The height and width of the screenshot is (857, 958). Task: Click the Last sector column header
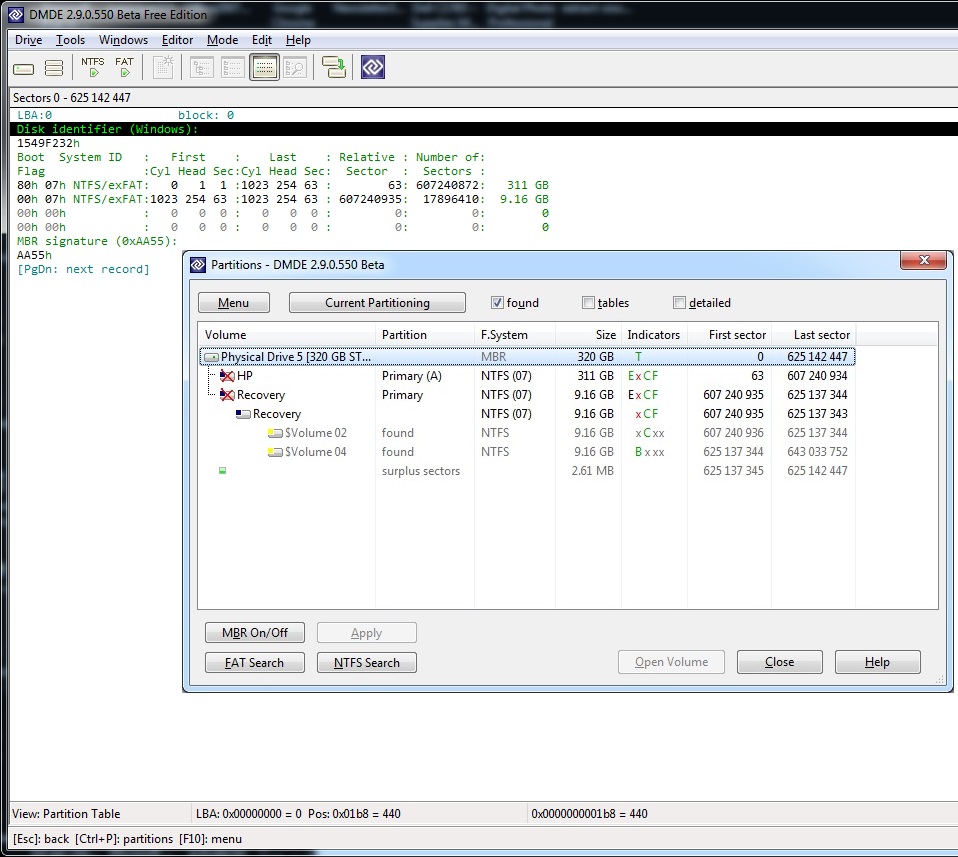point(814,335)
